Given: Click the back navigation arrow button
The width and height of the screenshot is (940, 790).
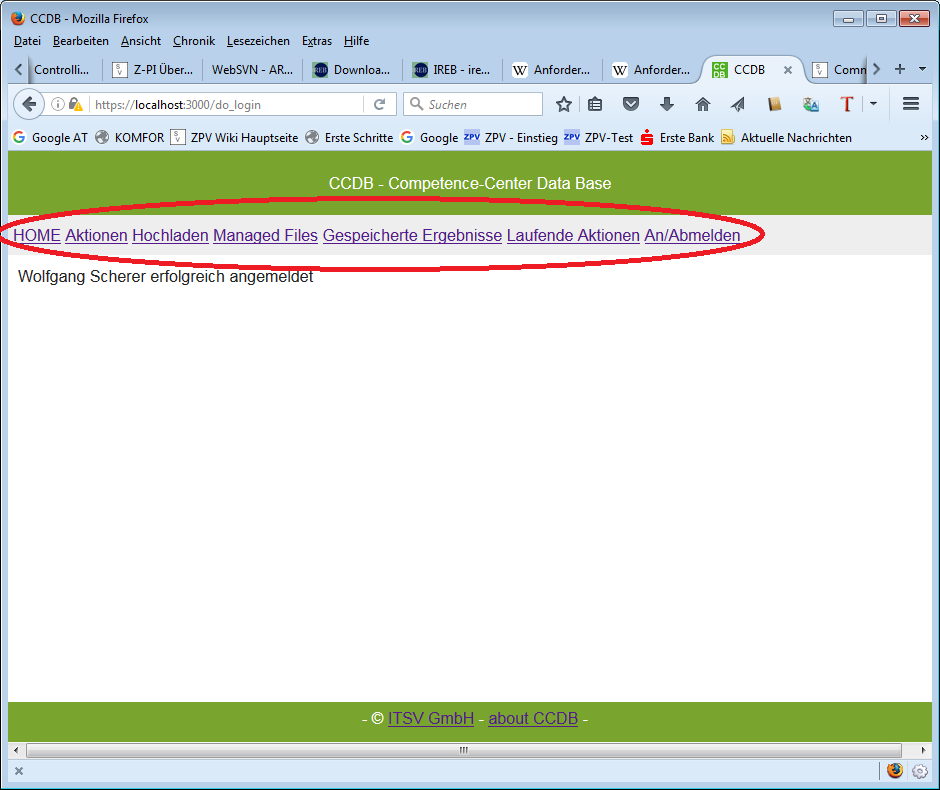Looking at the screenshot, I should tap(28, 104).
